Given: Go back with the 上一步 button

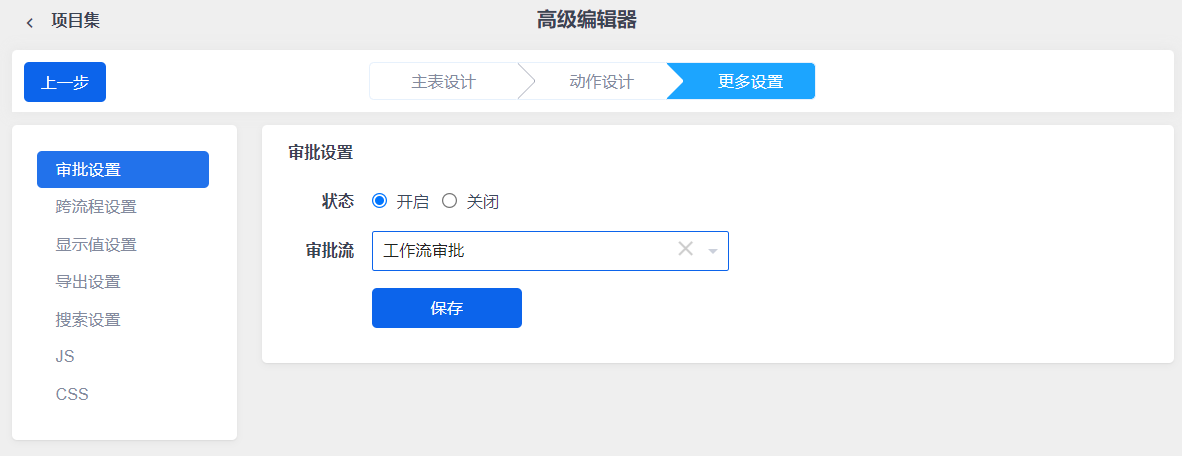Looking at the screenshot, I should pyautogui.click(x=65, y=82).
